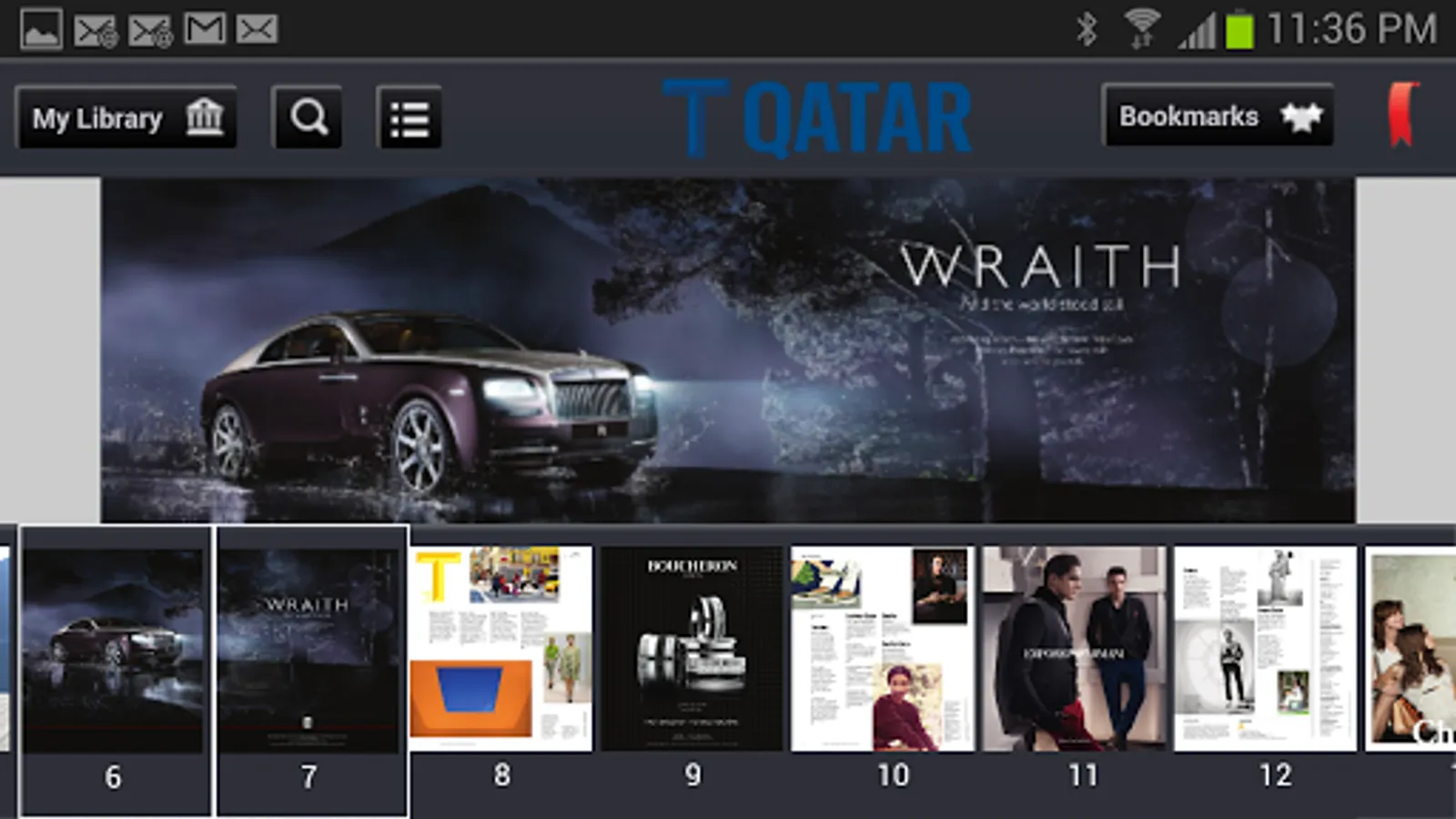Open page 10 thumbnail
This screenshot has width=1456, height=819.
(883, 649)
